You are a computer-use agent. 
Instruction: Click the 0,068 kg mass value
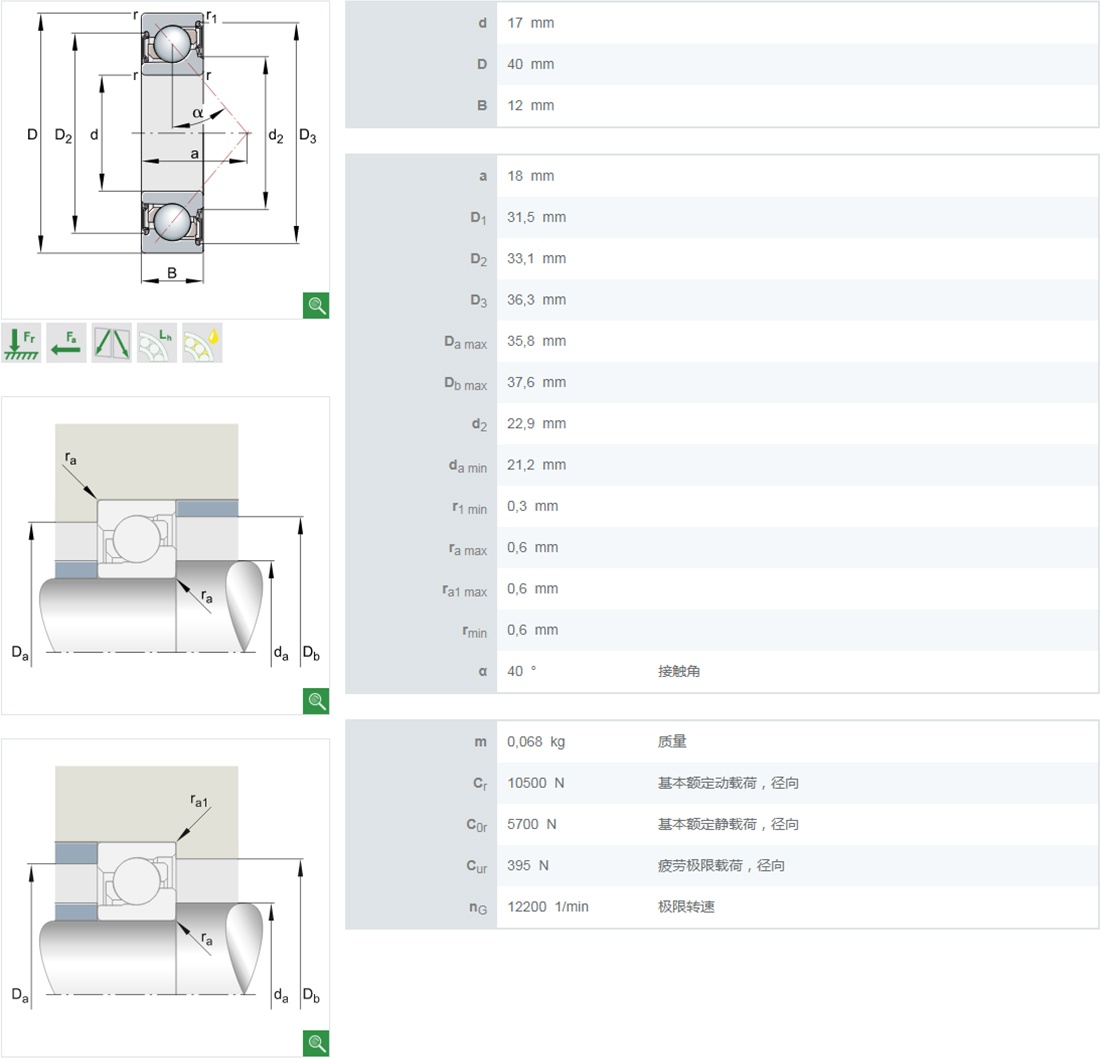tap(535, 742)
